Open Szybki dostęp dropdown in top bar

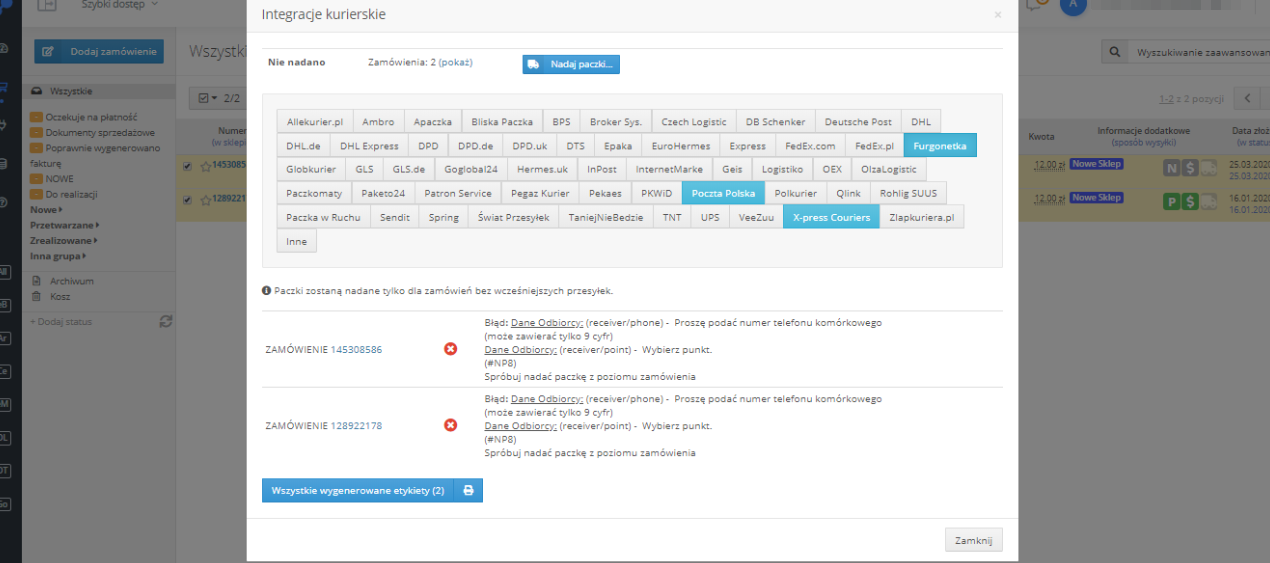(119, 5)
